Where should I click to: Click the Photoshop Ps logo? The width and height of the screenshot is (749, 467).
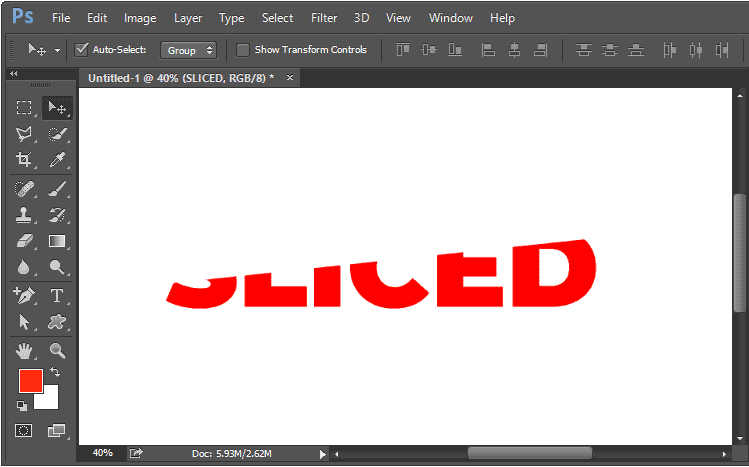[x=22, y=16]
